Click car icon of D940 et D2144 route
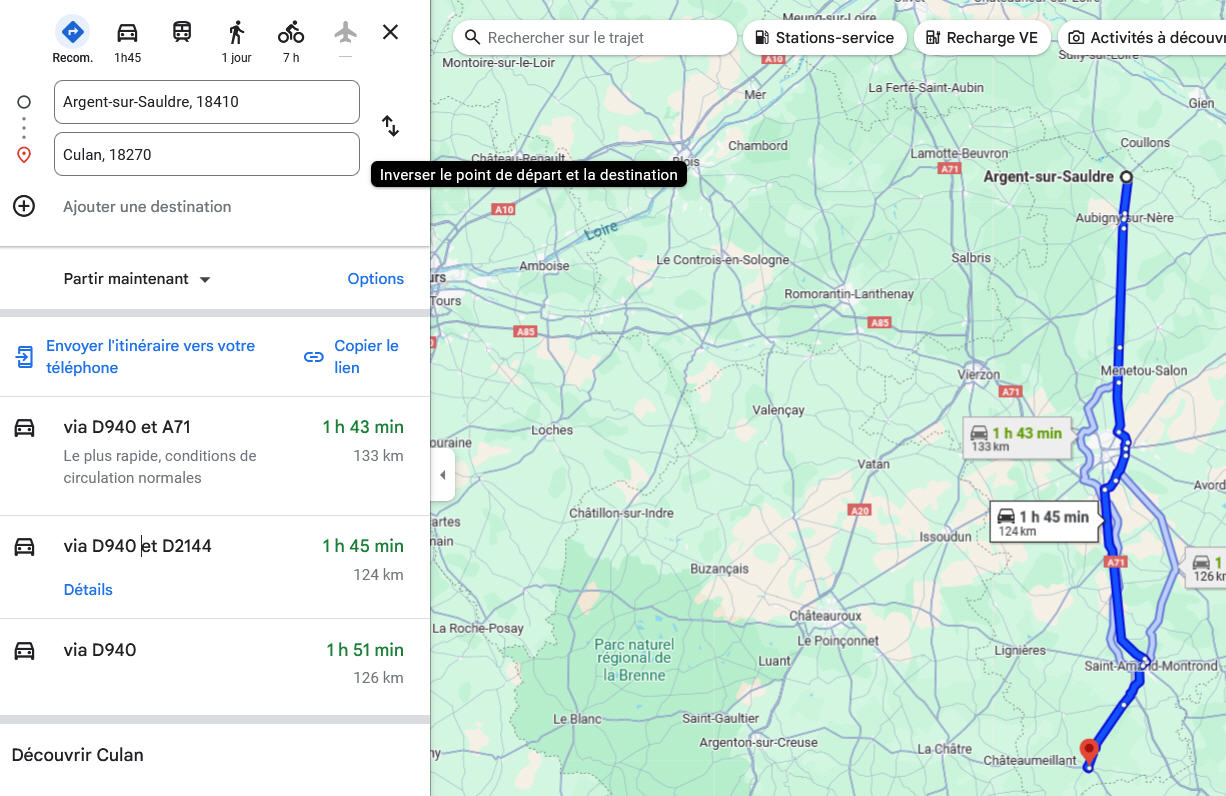 pyautogui.click(x=24, y=547)
